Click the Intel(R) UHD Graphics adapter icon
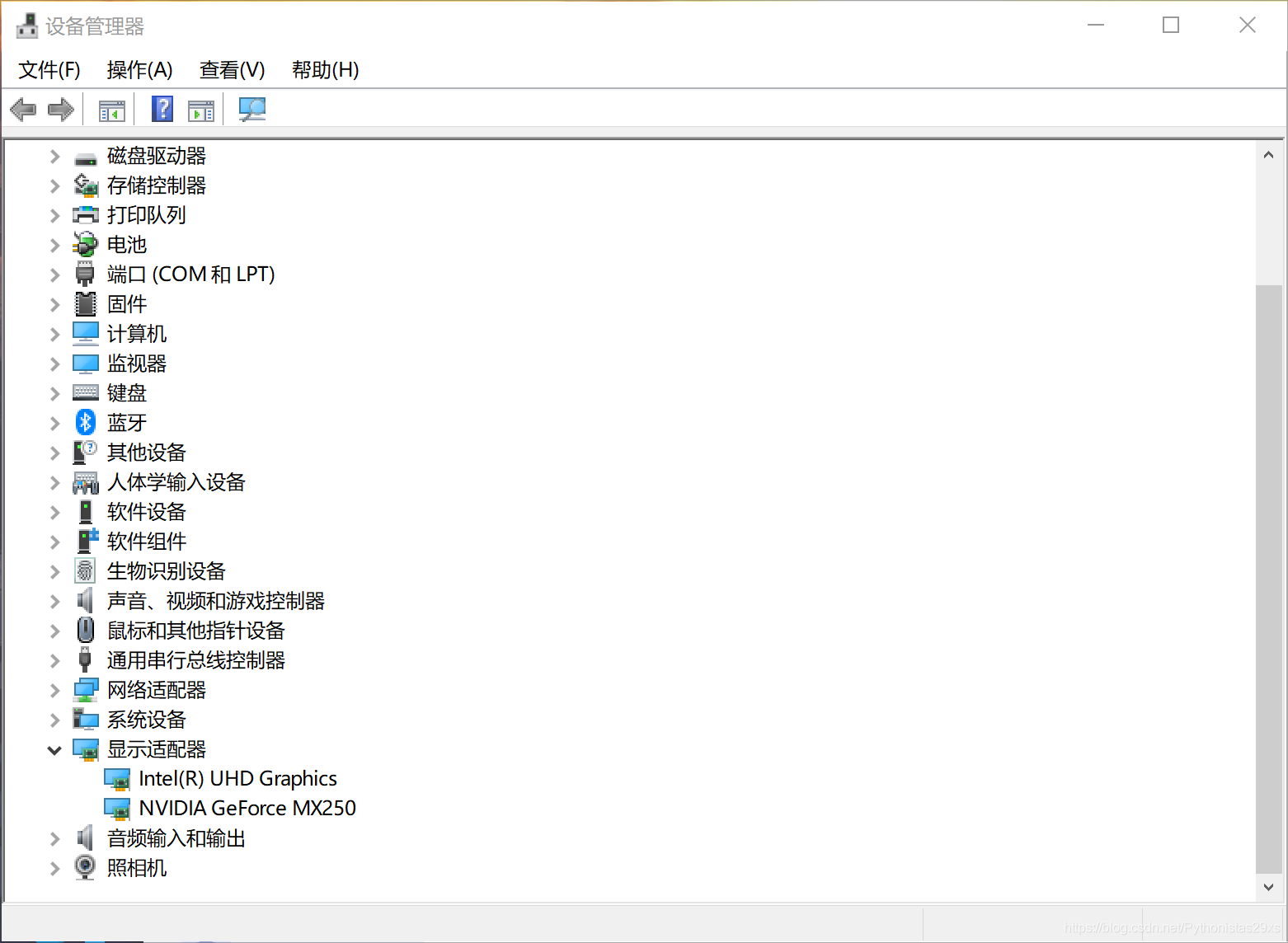This screenshot has width=1288, height=943. (x=117, y=779)
